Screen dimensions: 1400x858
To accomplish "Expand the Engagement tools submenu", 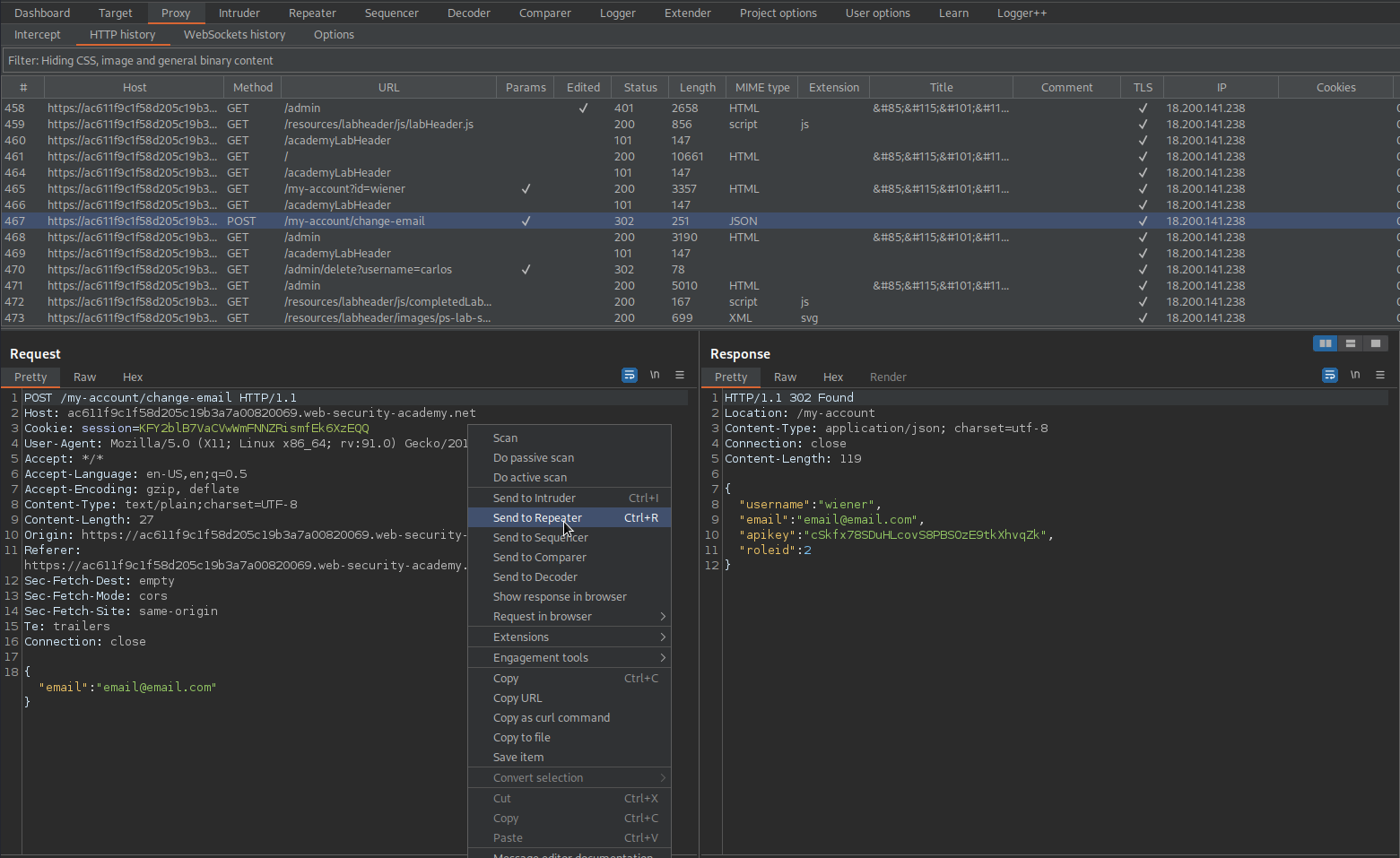I will [x=570, y=657].
